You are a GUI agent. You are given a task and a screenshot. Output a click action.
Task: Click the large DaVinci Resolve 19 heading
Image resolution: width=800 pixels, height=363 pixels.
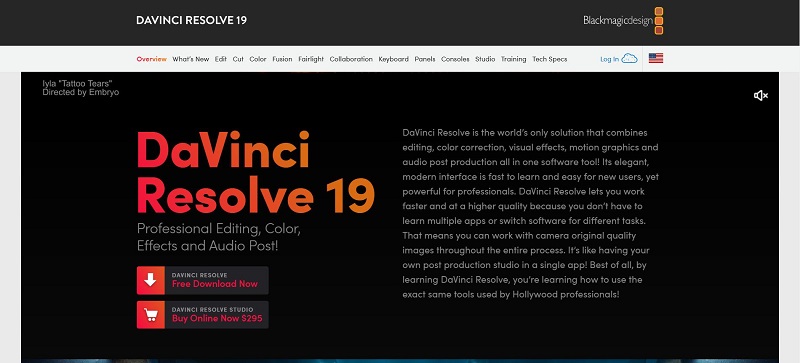tap(255, 173)
